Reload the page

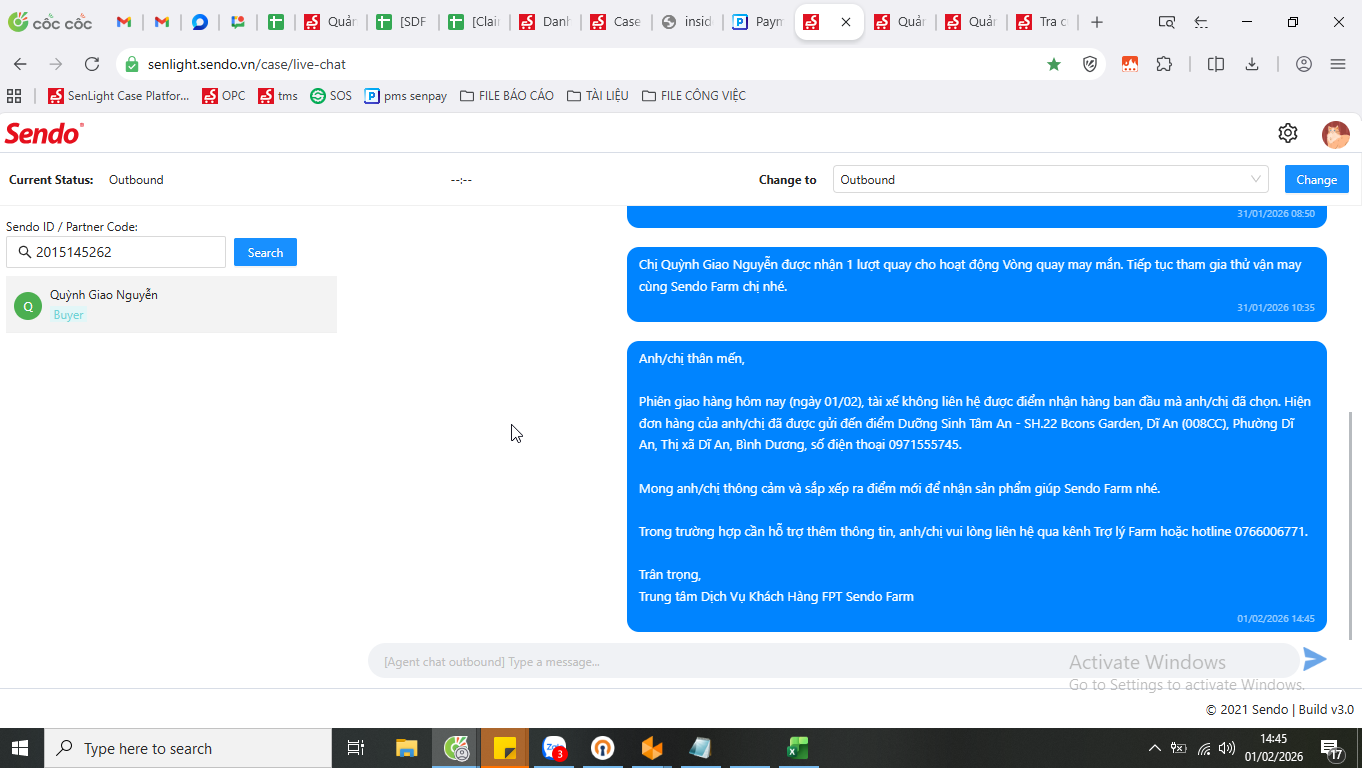pyautogui.click(x=92, y=64)
